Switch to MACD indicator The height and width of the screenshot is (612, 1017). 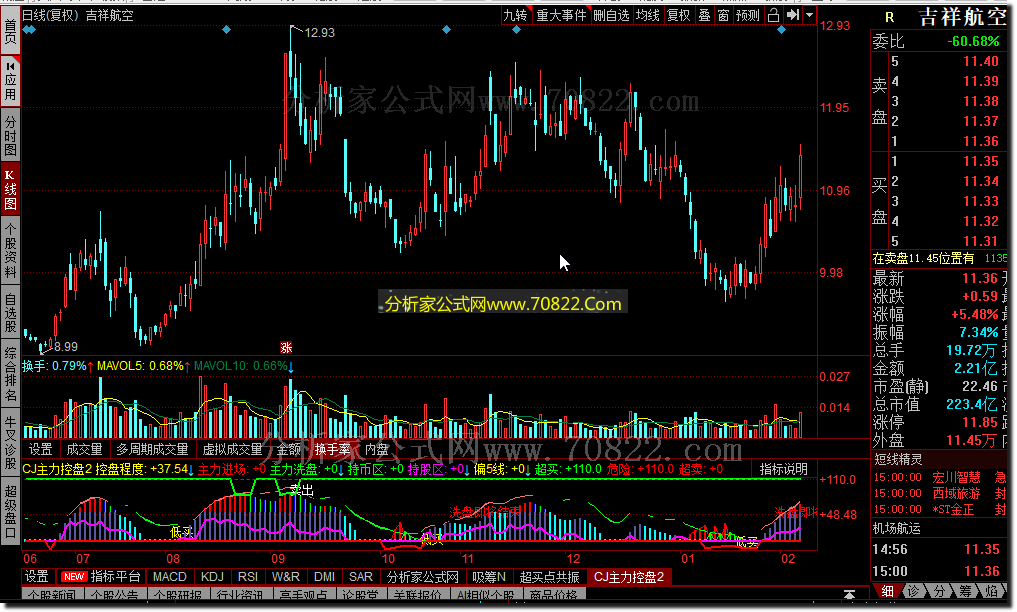pos(170,576)
